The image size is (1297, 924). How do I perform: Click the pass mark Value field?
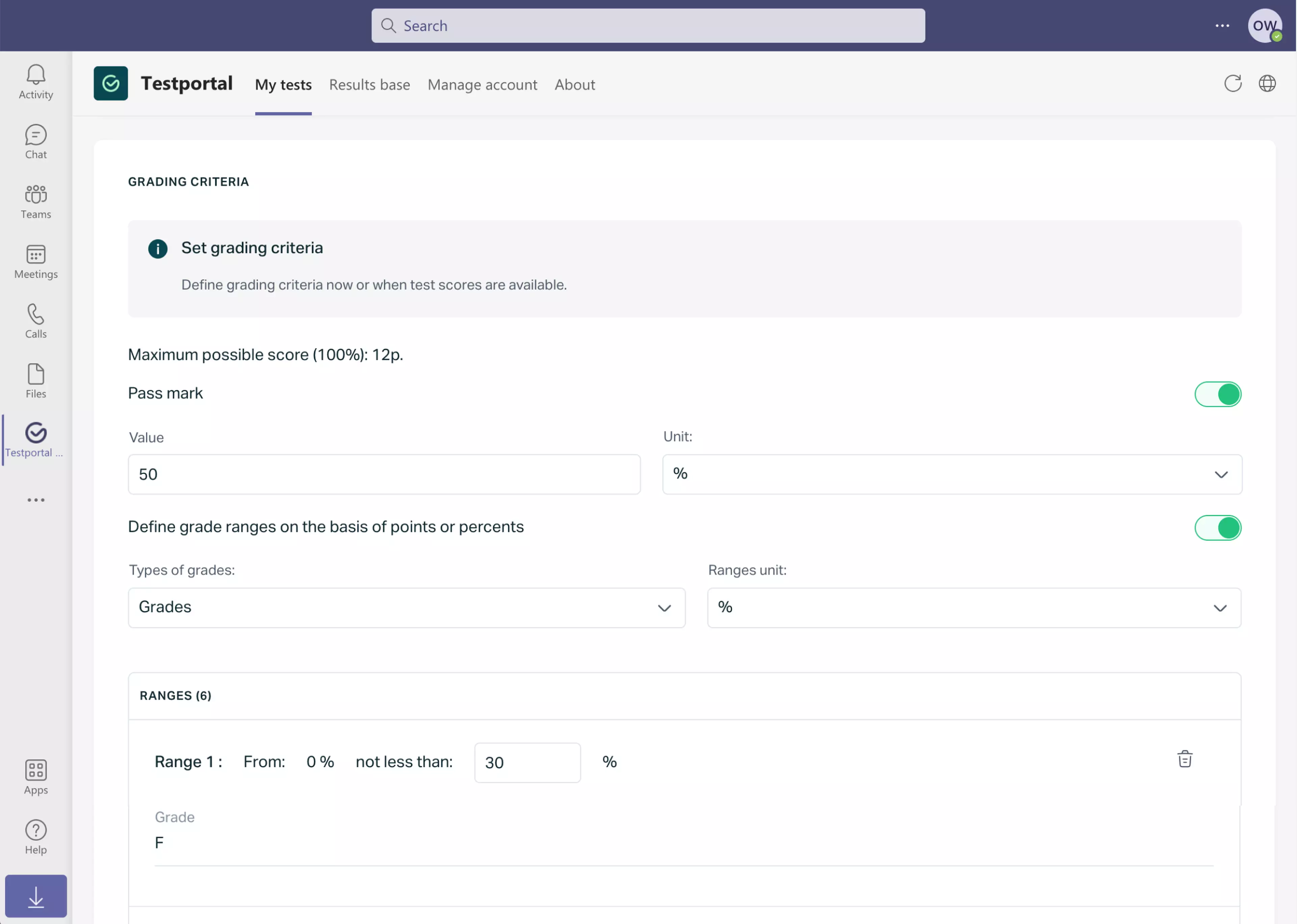(384, 474)
